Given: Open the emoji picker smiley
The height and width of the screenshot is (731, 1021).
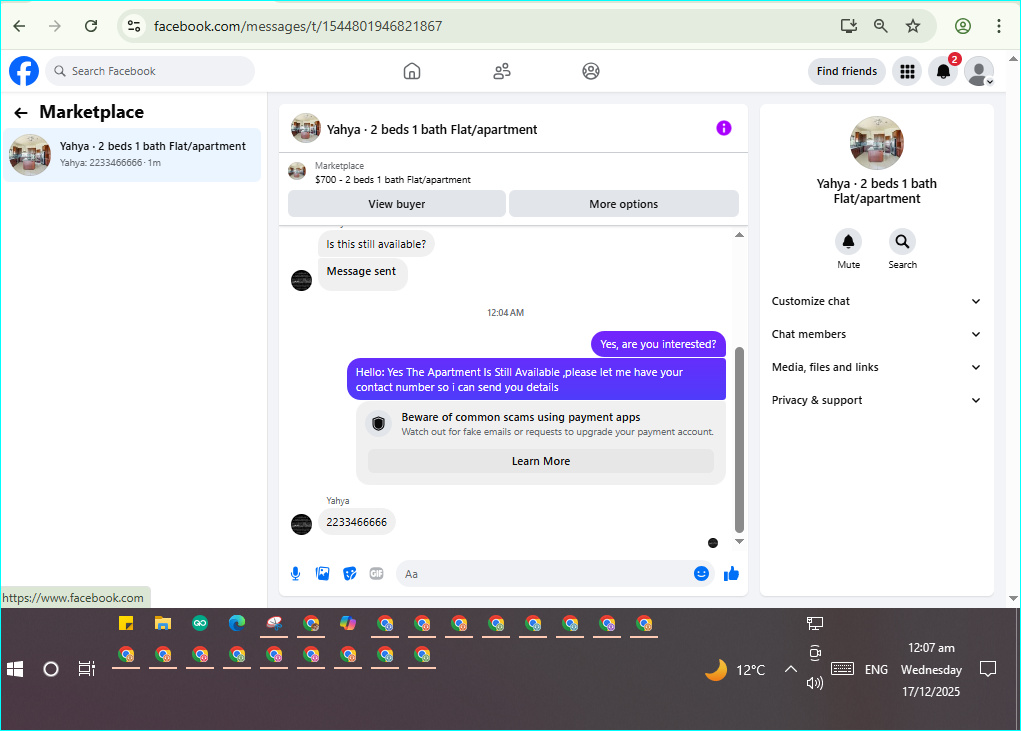Looking at the screenshot, I should click(701, 573).
